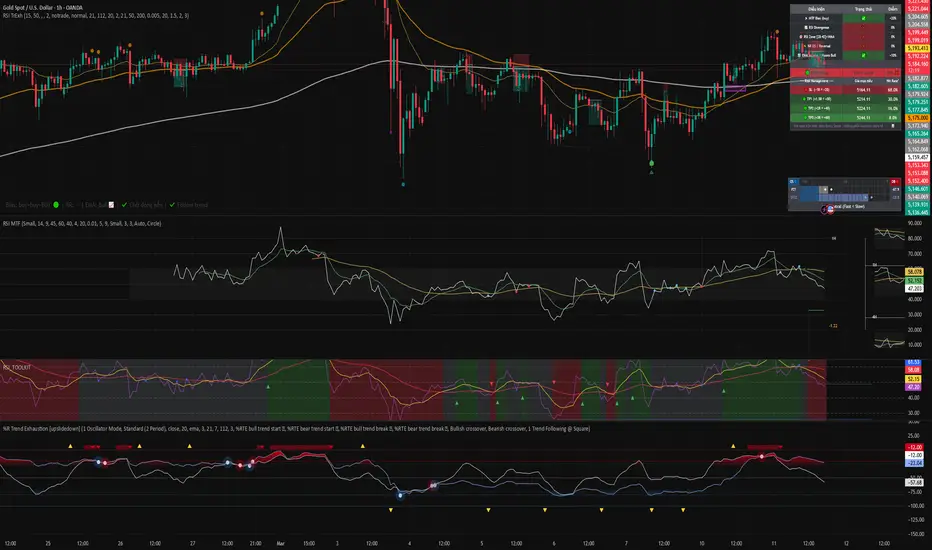Image resolution: width=932 pixels, height=550 pixels.
Task: Click the purple 47.20 RSI Toolkit label
Action: 914,387
